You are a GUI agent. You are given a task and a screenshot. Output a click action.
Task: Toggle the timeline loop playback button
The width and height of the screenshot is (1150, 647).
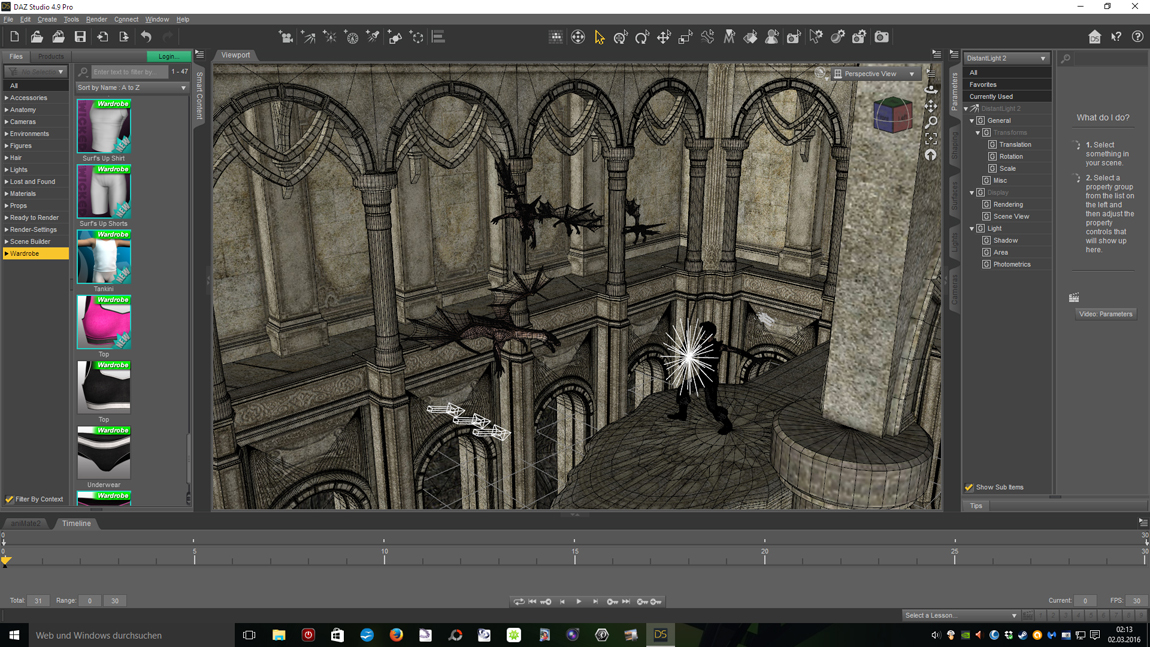click(x=519, y=602)
